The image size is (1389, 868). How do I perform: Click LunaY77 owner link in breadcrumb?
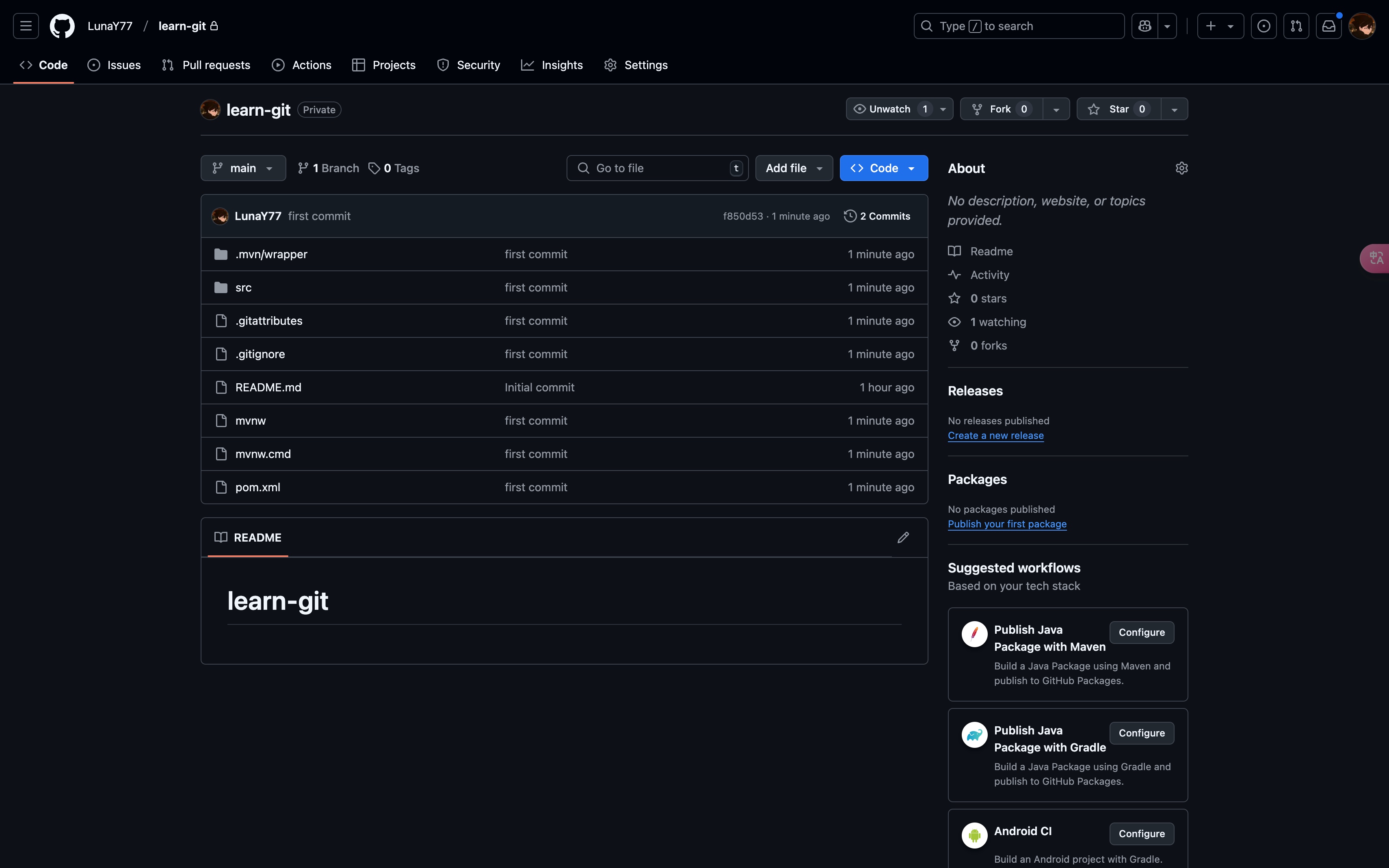point(110,26)
